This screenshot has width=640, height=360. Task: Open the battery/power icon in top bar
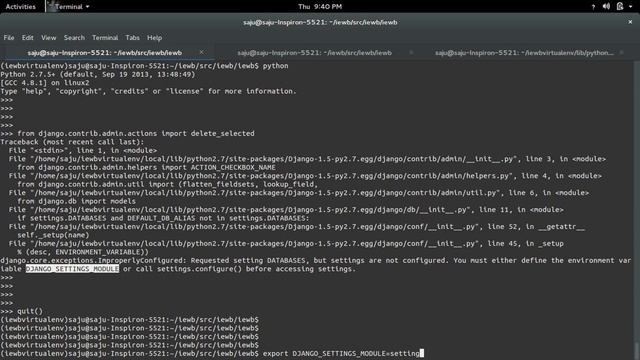point(620,6)
